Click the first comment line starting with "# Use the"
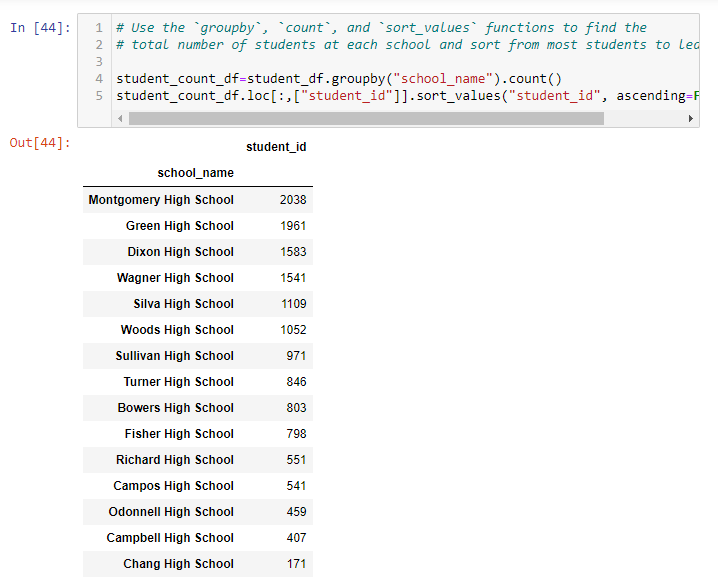This screenshot has height=587, width=718. [x=381, y=28]
